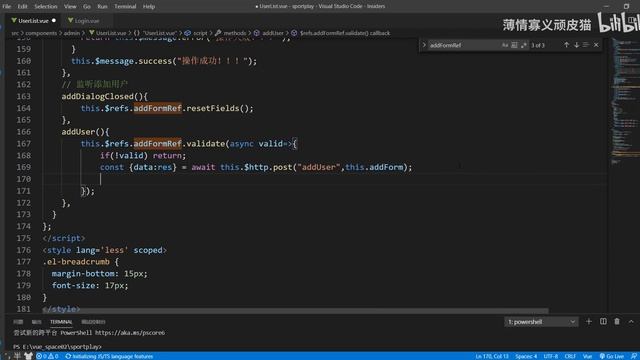This screenshot has height=360, width=640.
Task: Toggle Match Case in find widget
Action: point(505,45)
